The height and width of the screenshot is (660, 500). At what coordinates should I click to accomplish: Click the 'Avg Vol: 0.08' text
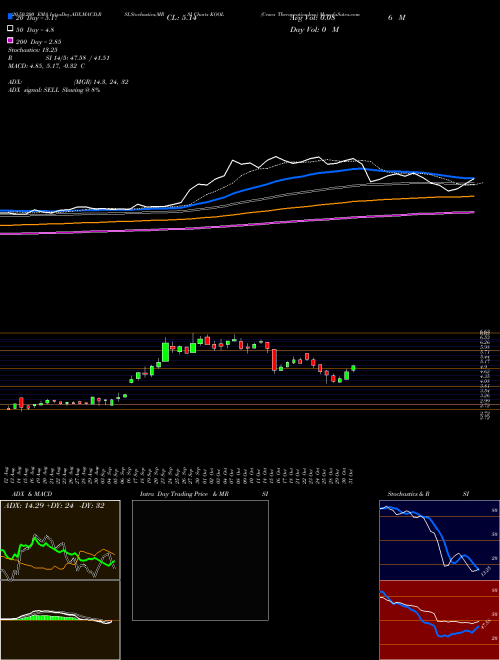coord(311,18)
